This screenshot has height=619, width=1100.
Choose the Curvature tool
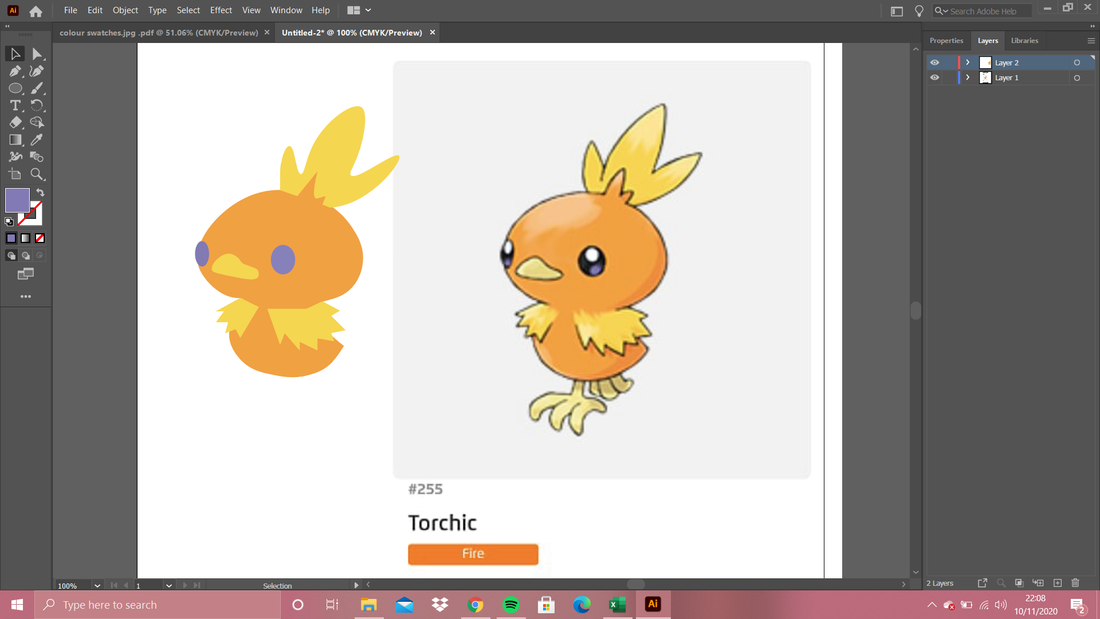click(36, 71)
